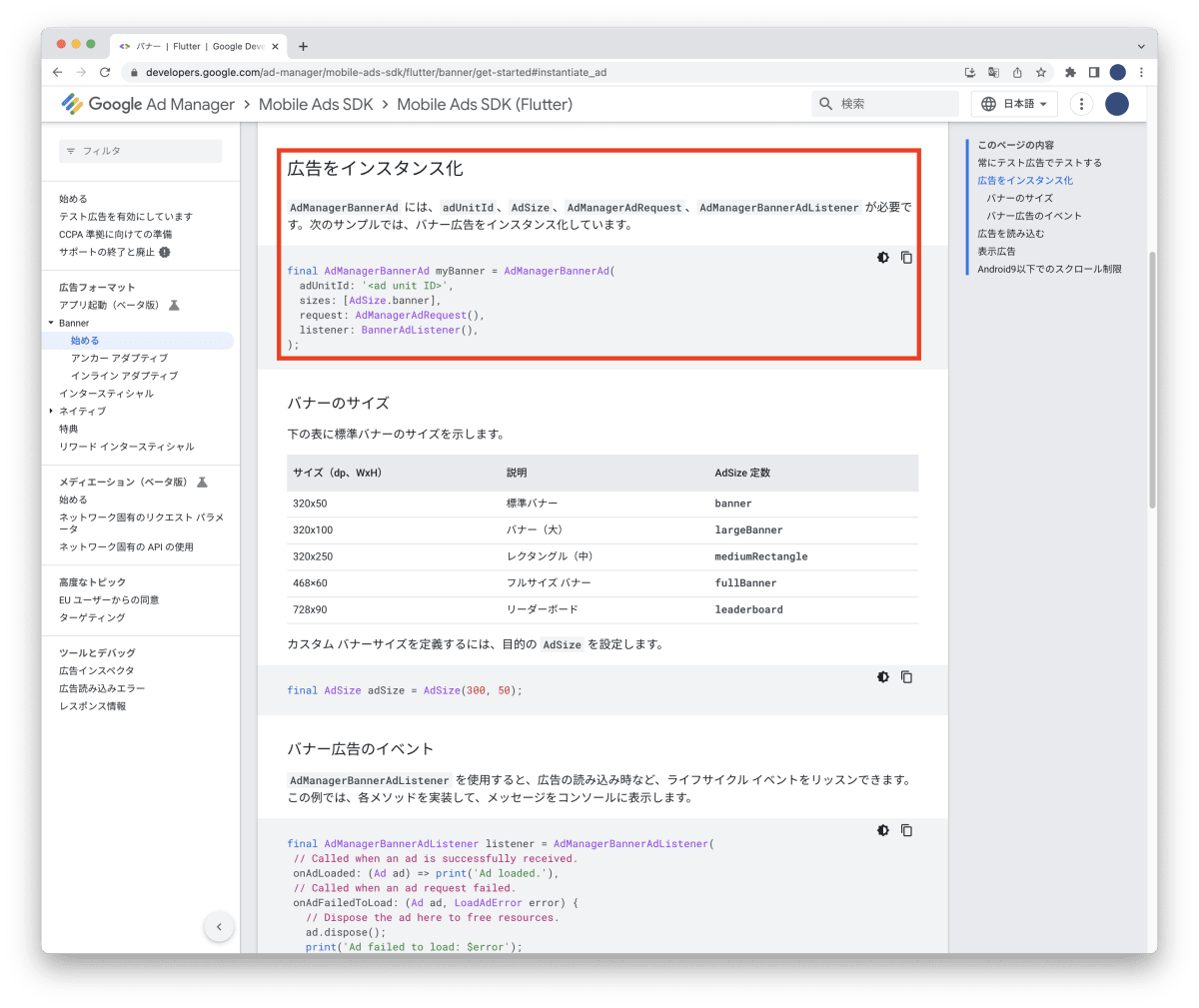The image size is (1199, 1008).
Task: Click the page vertical scrollbar
Action: pyautogui.click(x=1152, y=380)
